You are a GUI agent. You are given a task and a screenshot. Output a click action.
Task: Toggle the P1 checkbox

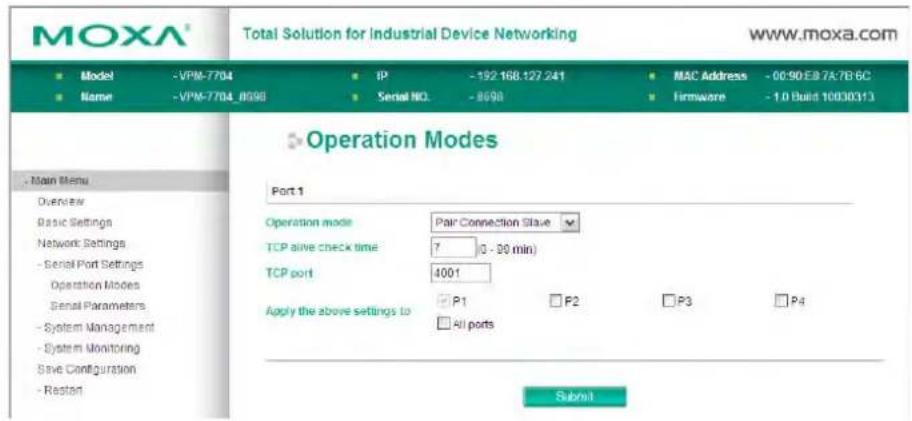443,301
